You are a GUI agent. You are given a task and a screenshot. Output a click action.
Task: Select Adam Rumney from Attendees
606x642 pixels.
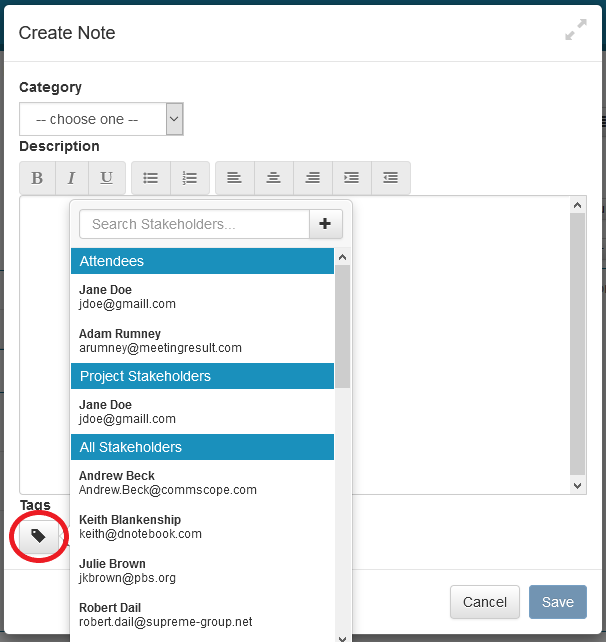(160, 340)
